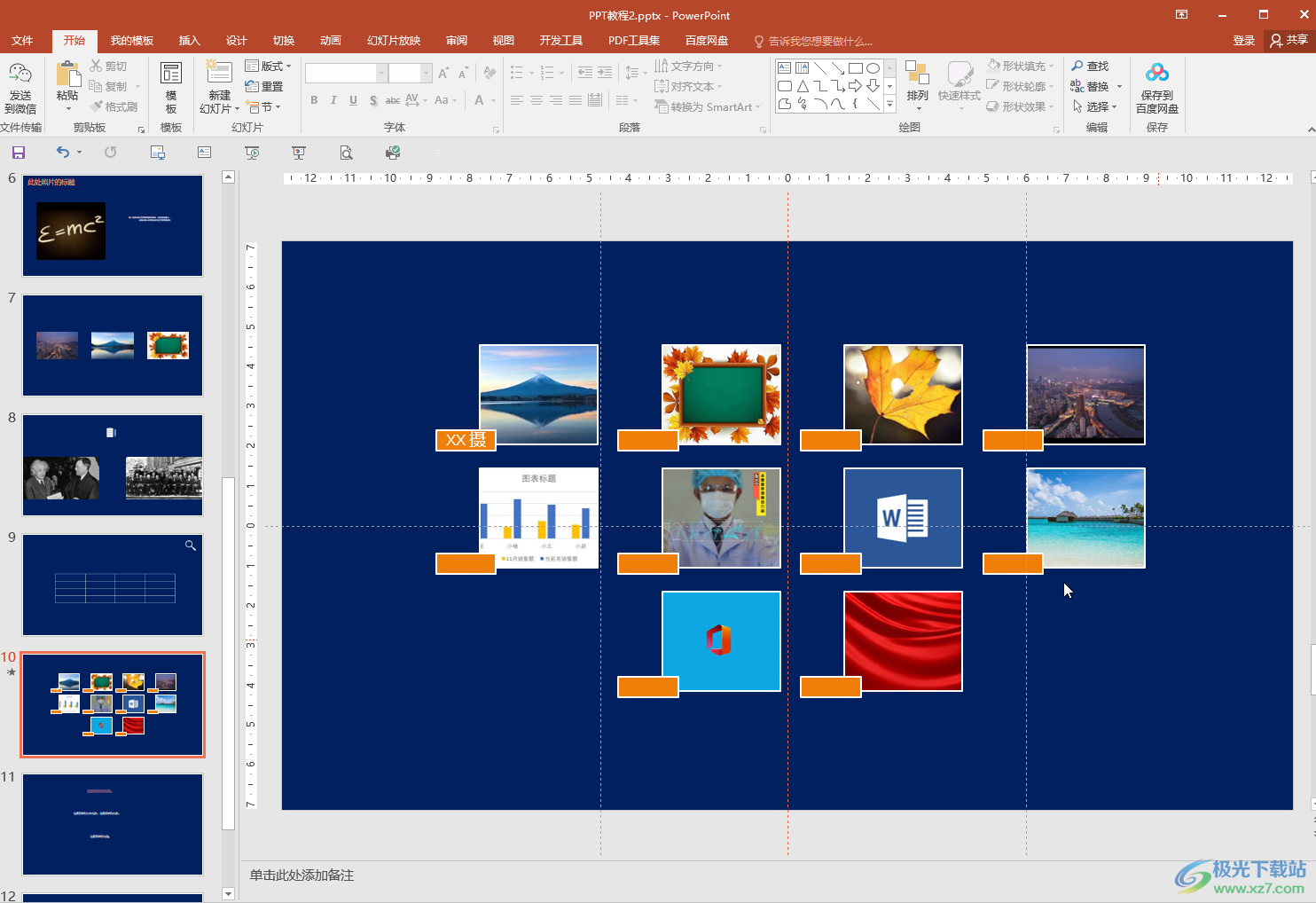Click the 登录 sign-in link
The width and height of the screenshot is (1316, 903).
tap(1243, 41)
